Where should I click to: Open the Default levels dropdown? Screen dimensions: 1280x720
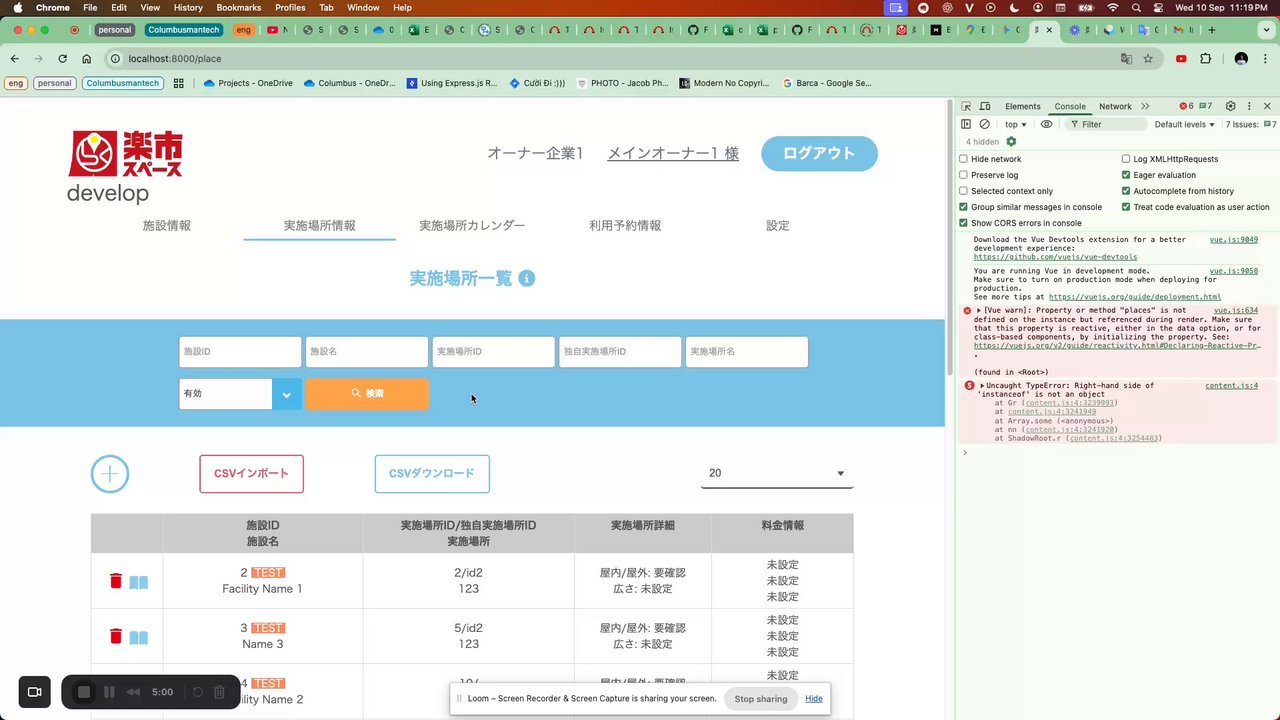(1185, 124)
